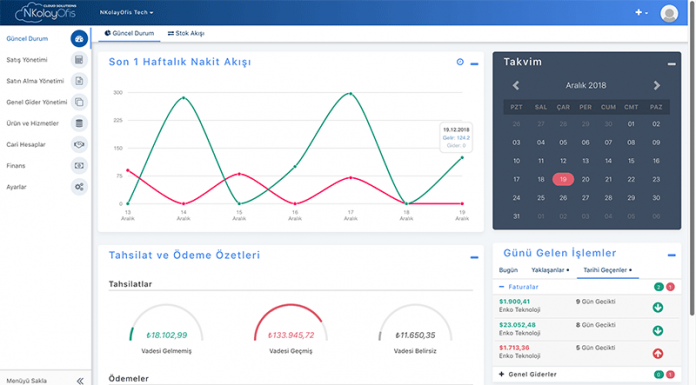Screen dimensions: 696x385
Task: Open the Finans money icon
Action: (x=79, y=166)
